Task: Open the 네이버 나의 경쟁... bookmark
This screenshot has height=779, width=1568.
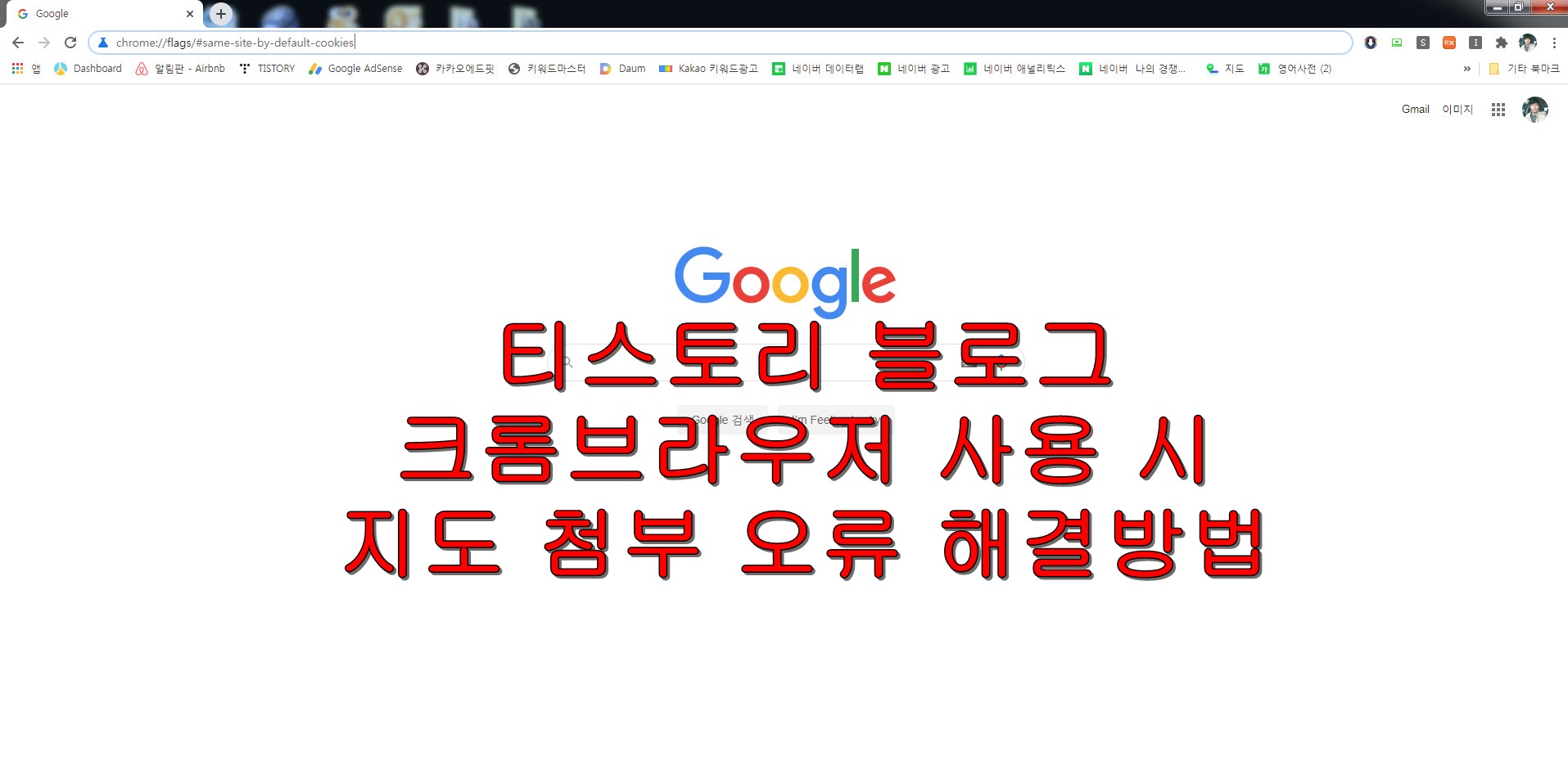Action: (x=1132, y=69)
